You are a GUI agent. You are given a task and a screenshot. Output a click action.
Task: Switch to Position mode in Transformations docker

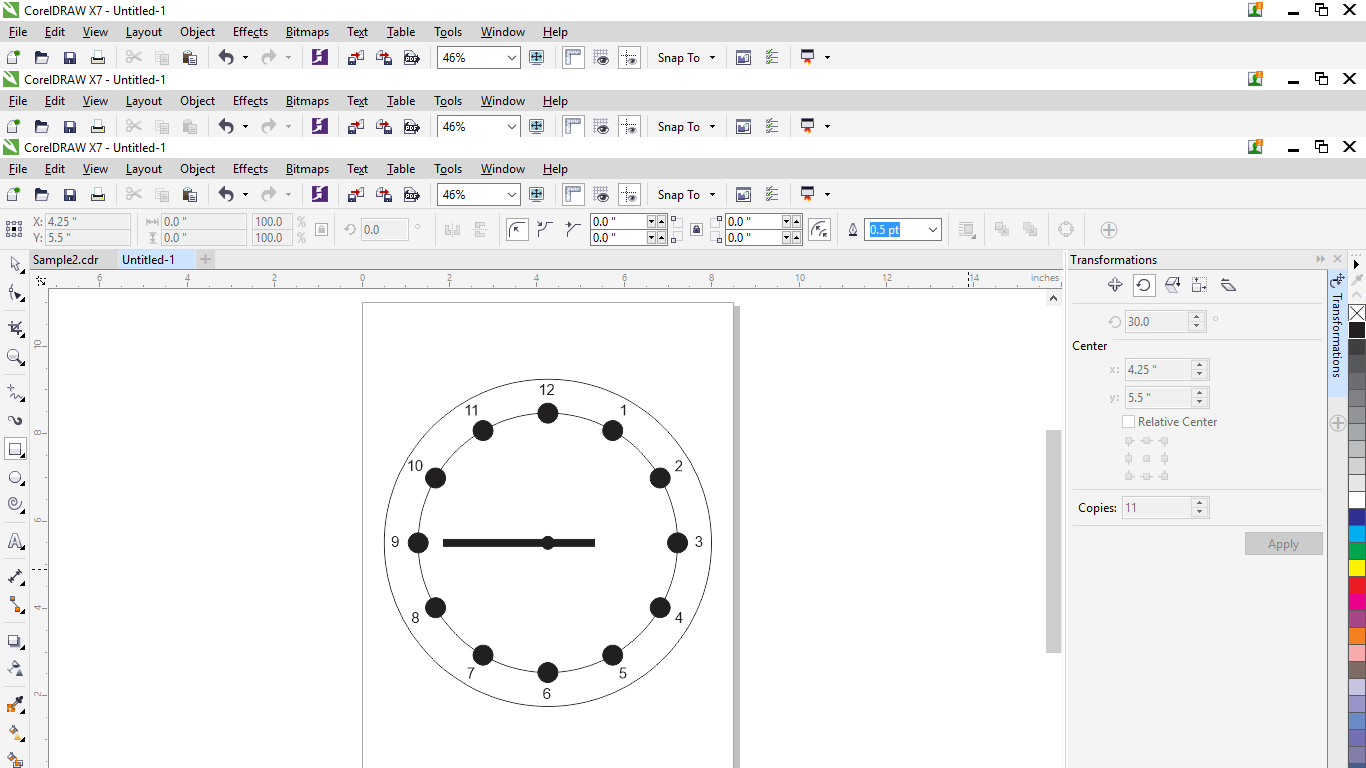click(1115, 285)
